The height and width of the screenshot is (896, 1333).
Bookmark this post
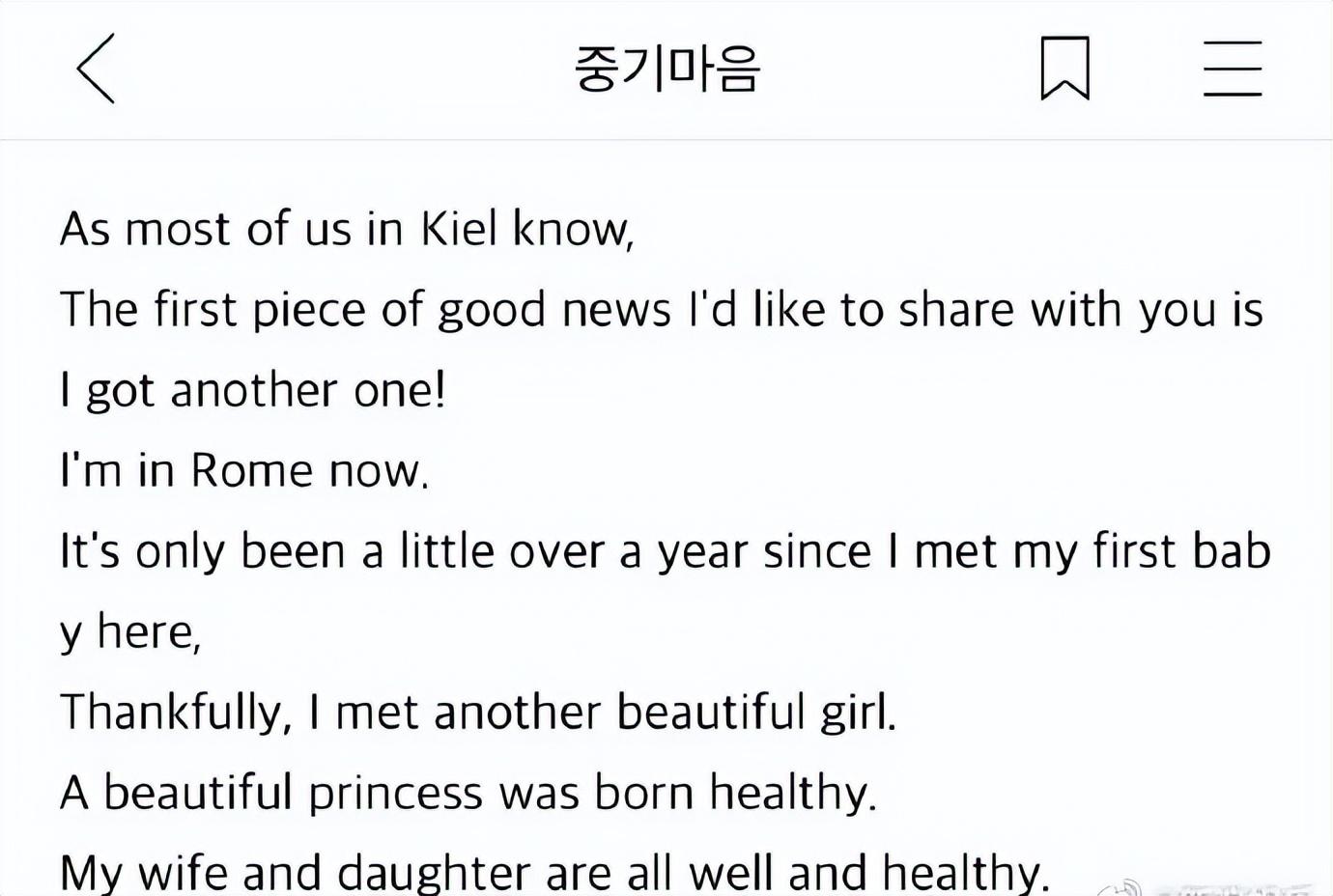coord(1064,69)
